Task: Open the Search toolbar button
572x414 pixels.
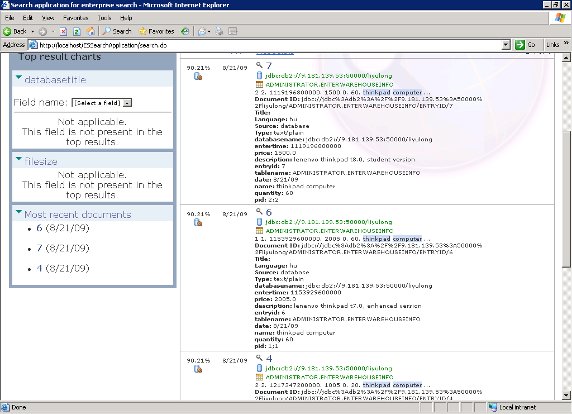Action: [x=116, y=31]
